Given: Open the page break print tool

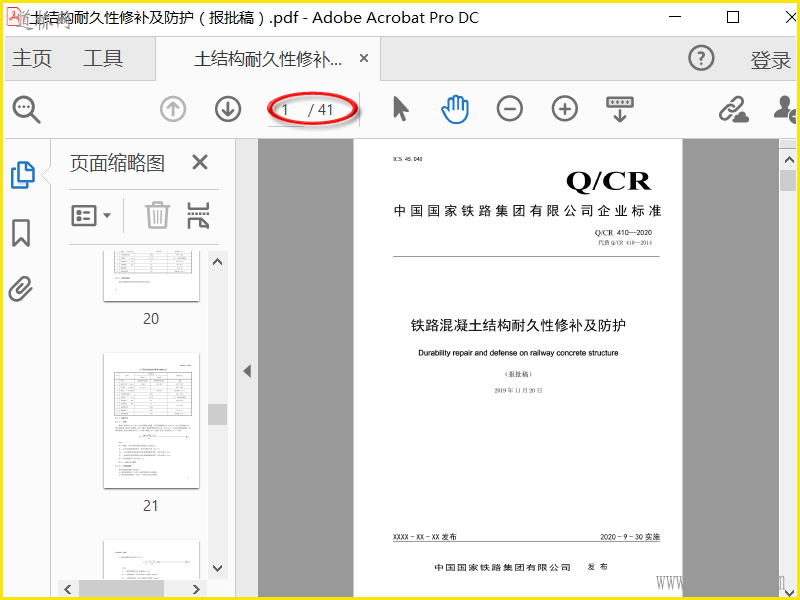Looking at the screenshot, I should pyautogui.click(x=198, y=215).
